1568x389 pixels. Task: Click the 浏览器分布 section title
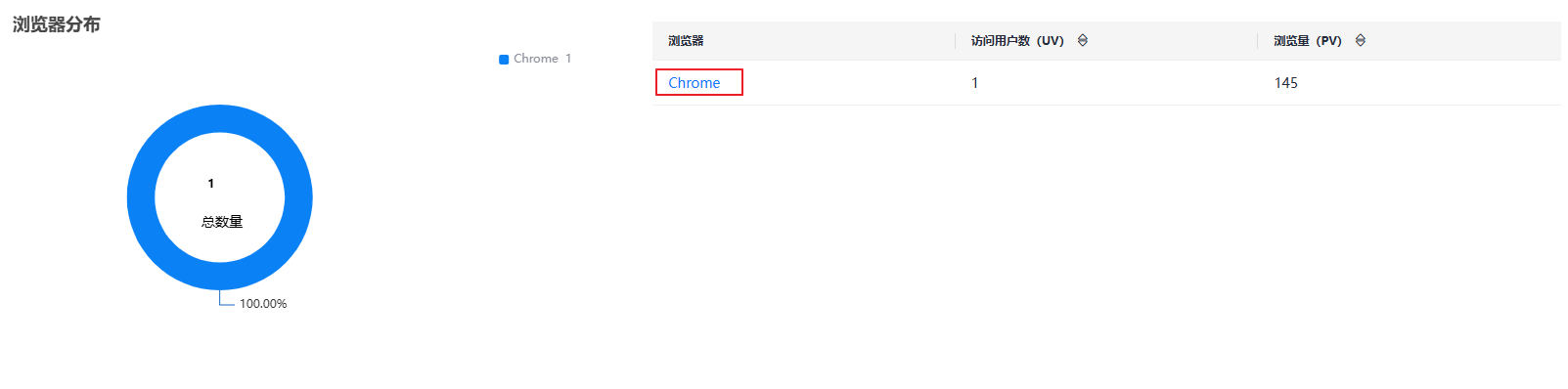tap(57, 24)
